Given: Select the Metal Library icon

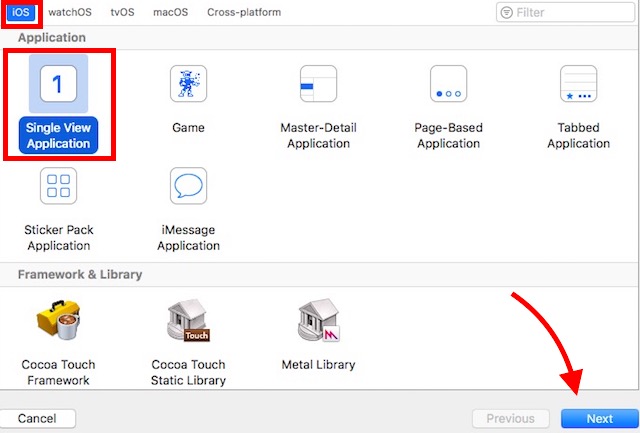Looking at the screenshot, I should point(318,320).
